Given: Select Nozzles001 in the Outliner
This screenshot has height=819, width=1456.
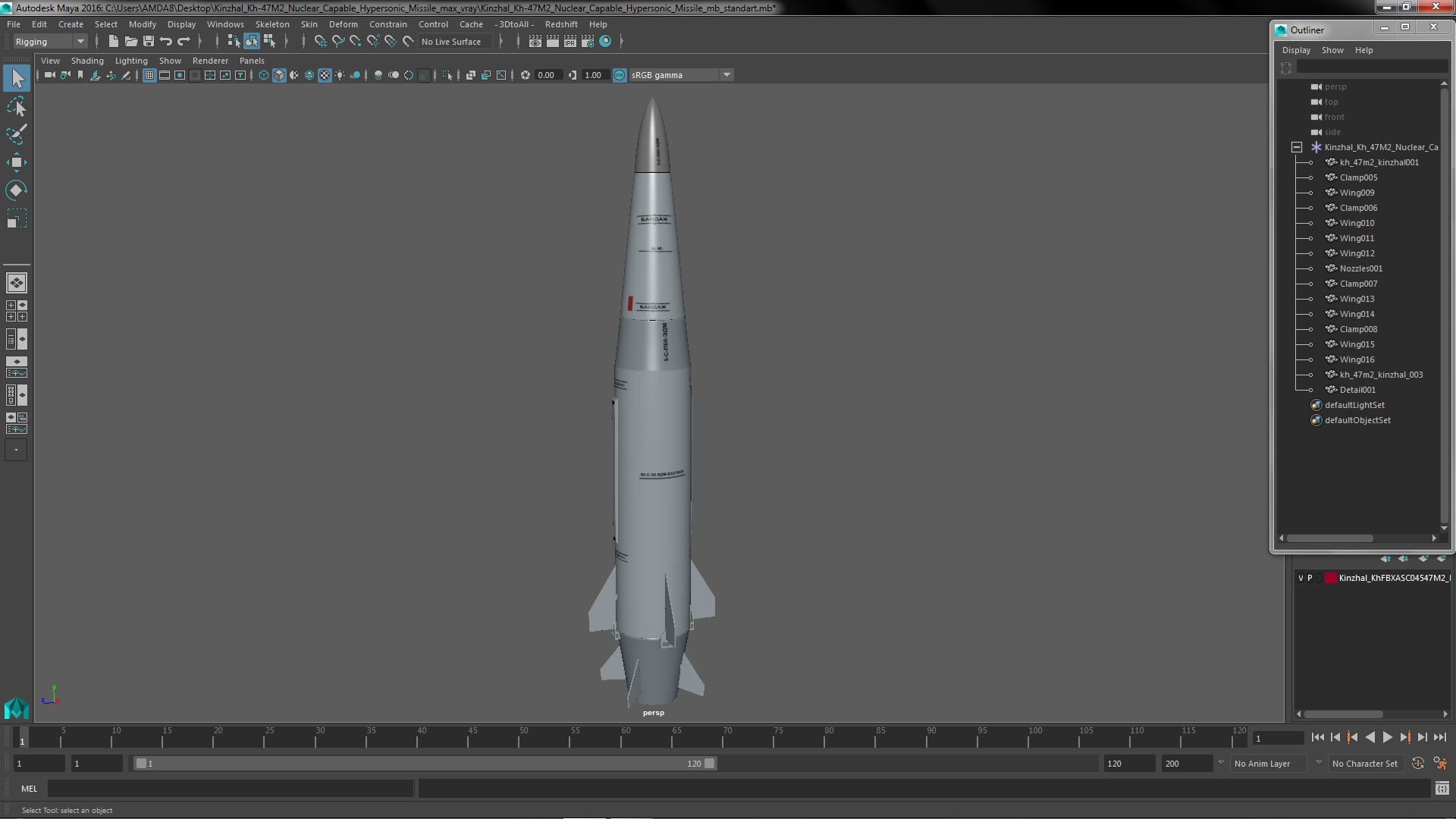Looking at the screenshot, I should (1360, 268).
